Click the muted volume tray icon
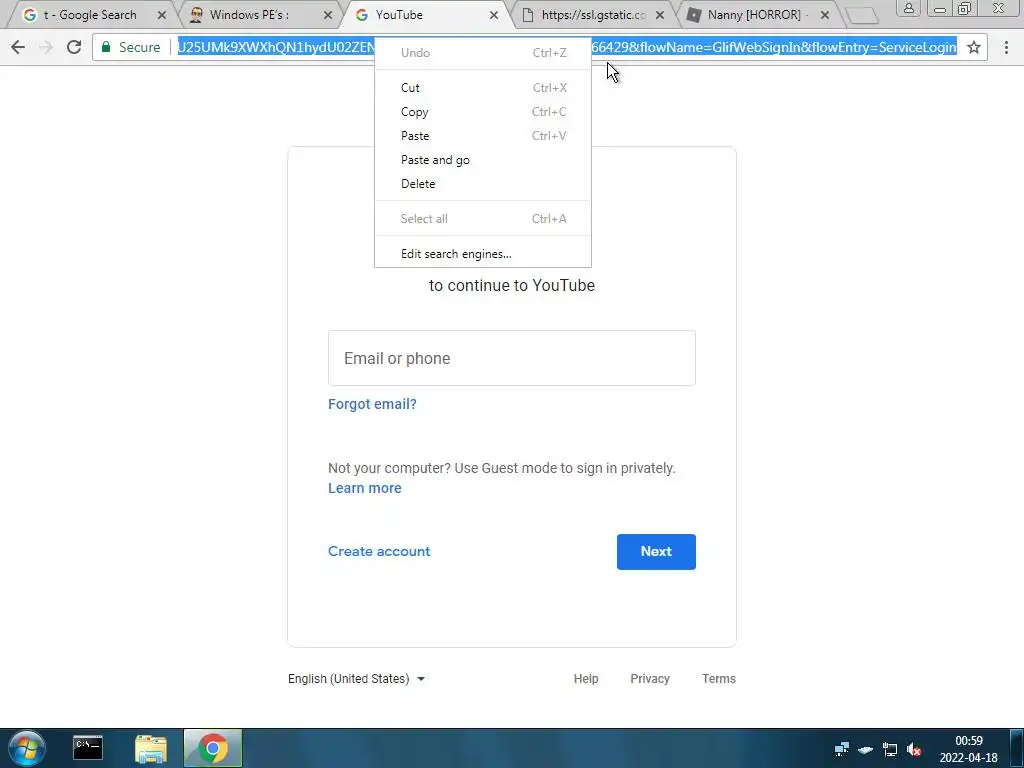This screenshot has height=768, width=1024. pyautogui.click(x=914, y=750)
